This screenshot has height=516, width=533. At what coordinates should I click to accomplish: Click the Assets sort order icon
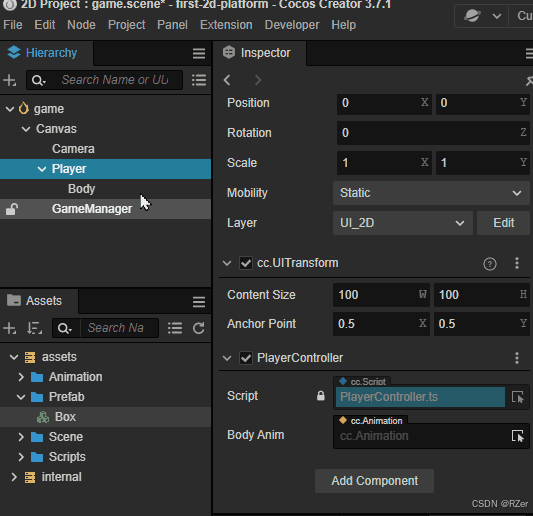35,328
